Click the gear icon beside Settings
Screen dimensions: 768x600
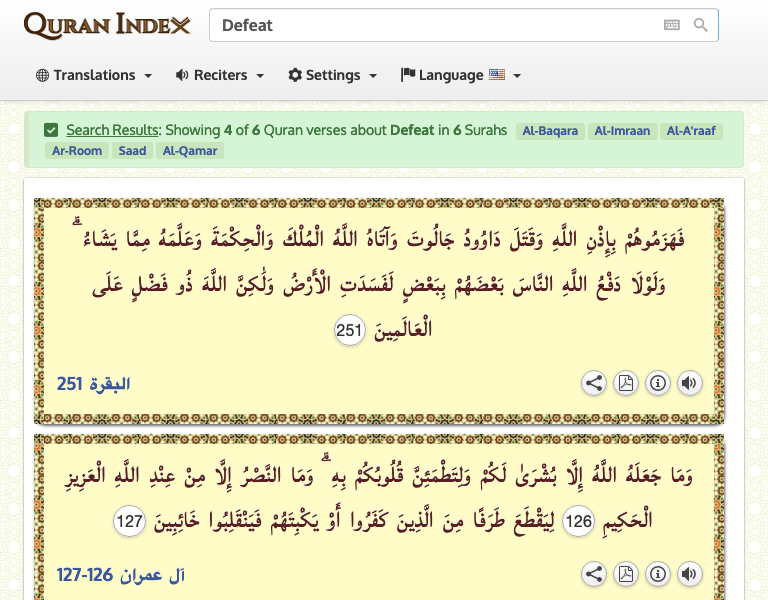pos(295,75)
